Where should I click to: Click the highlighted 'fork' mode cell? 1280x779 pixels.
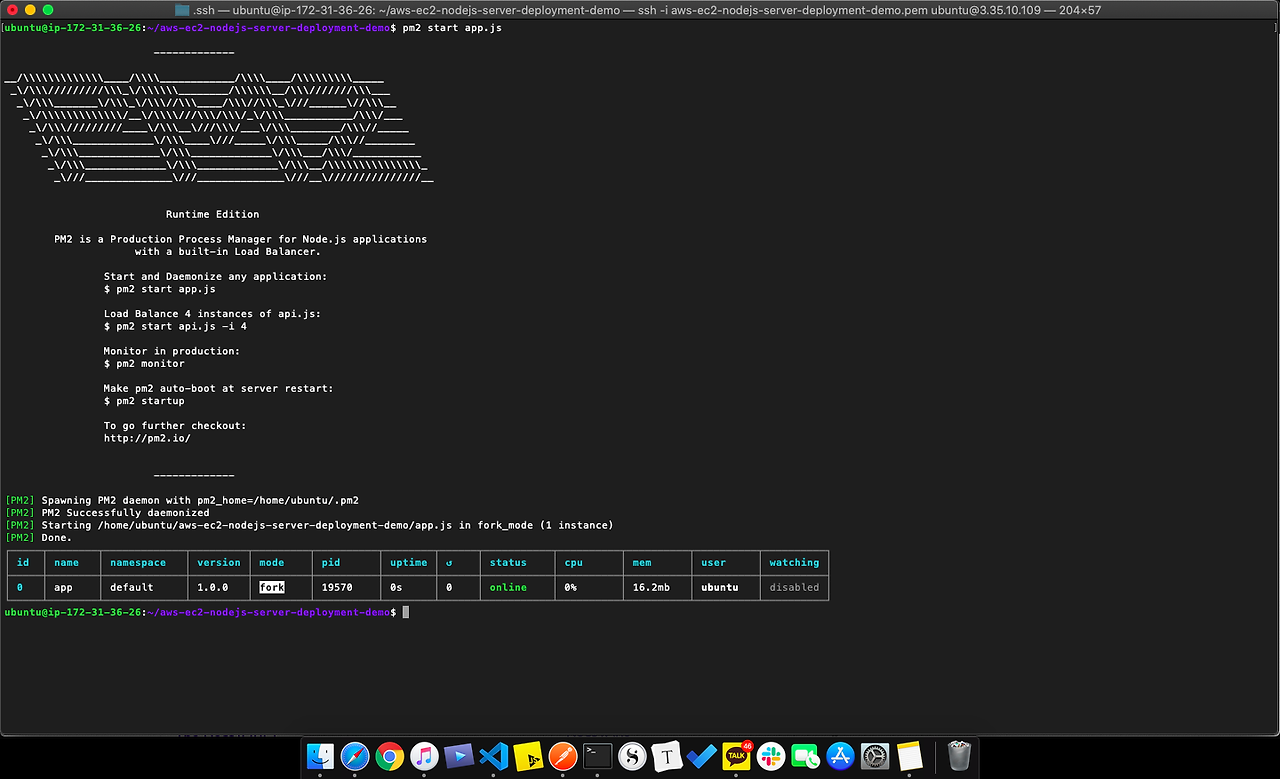click(x=272, y=587)
